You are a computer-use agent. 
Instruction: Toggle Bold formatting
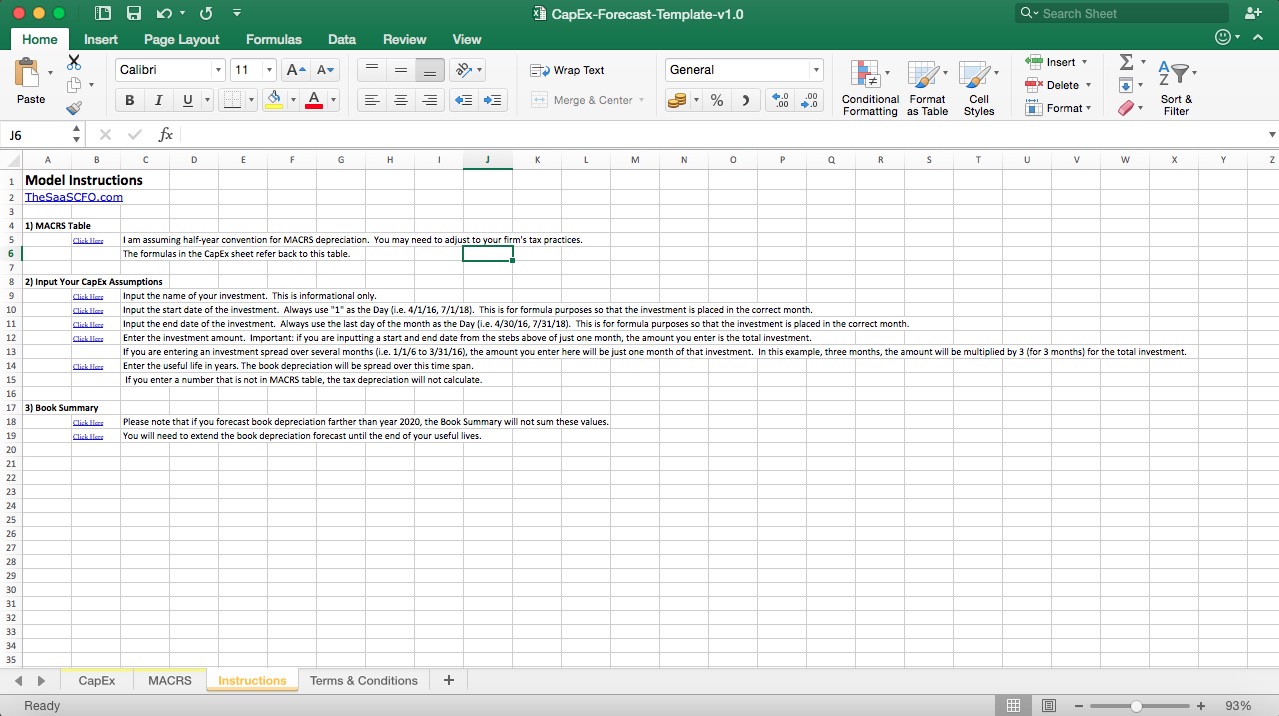129,100
